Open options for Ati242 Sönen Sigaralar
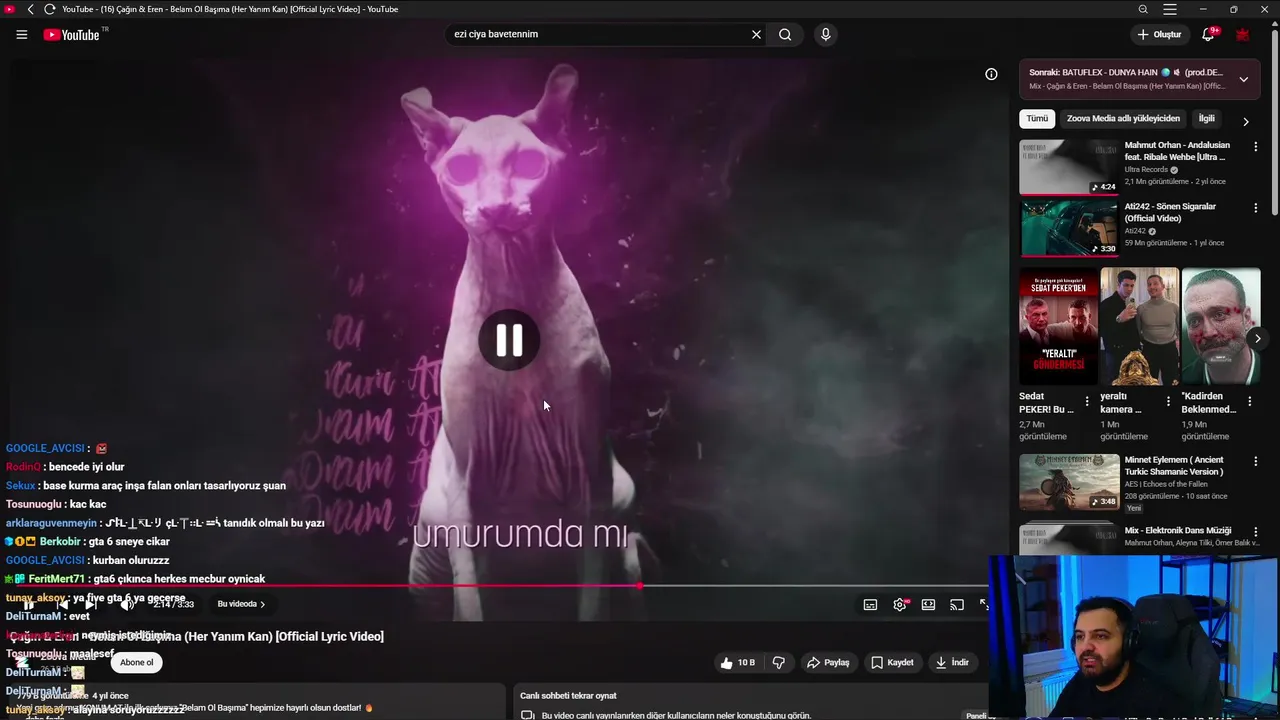 click(x=1255, y=208)
